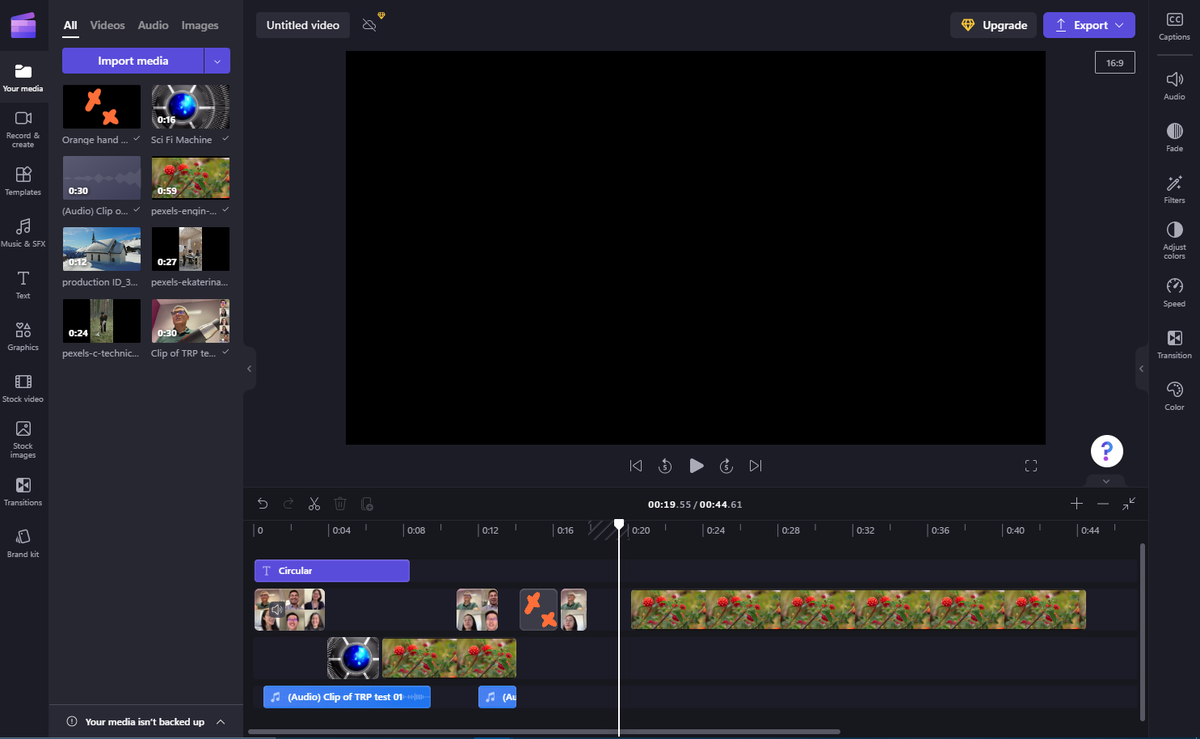Fit timeline to screen
Image resolution: width=1200 pixels, height=739 pixels.
[1129, 504]
